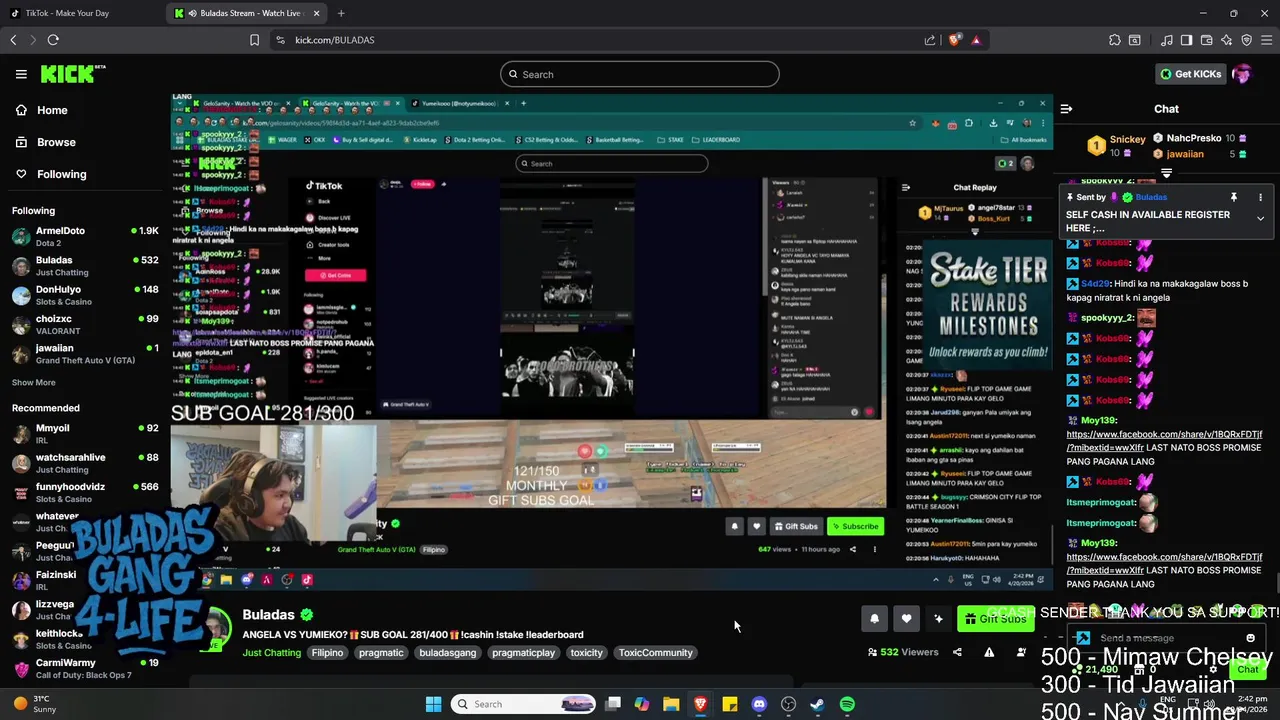Click the ToxicCommunity tag
Screen dimensions: 1280x720
click(655, 653)
